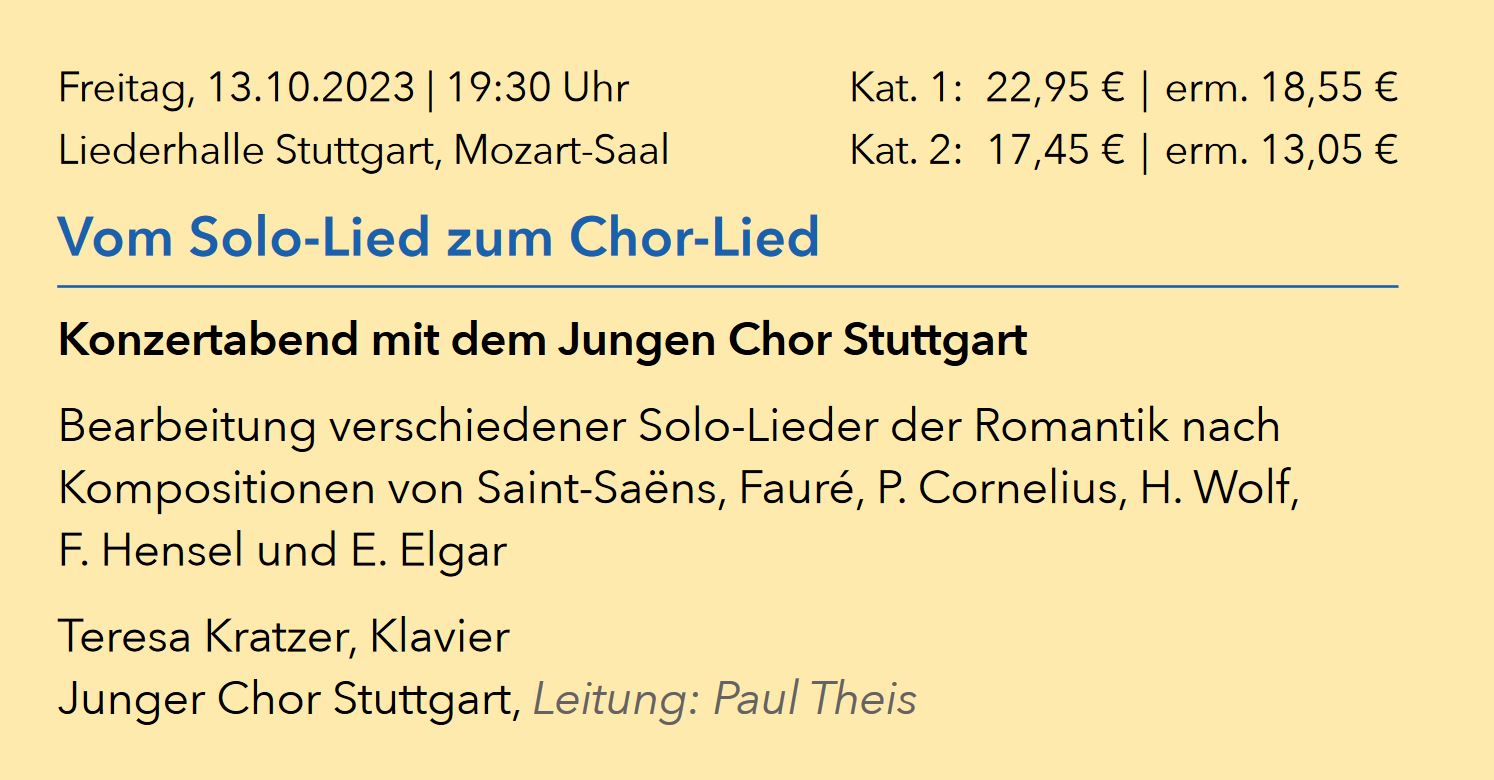Screen dimensions: 1494x780
Task: Select the date Freitag, 13.10.2023
Action: click(236, 89)
